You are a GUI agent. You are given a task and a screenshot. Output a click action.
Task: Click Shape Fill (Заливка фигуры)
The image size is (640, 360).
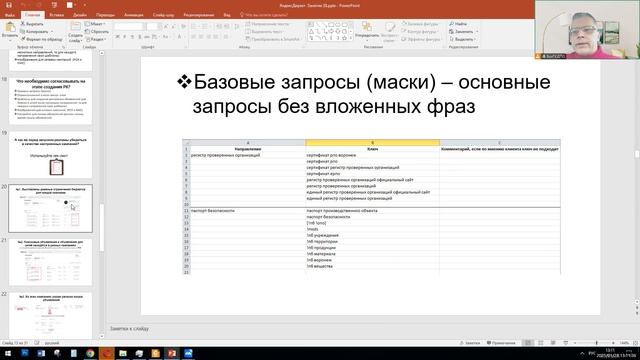[420, 24]
